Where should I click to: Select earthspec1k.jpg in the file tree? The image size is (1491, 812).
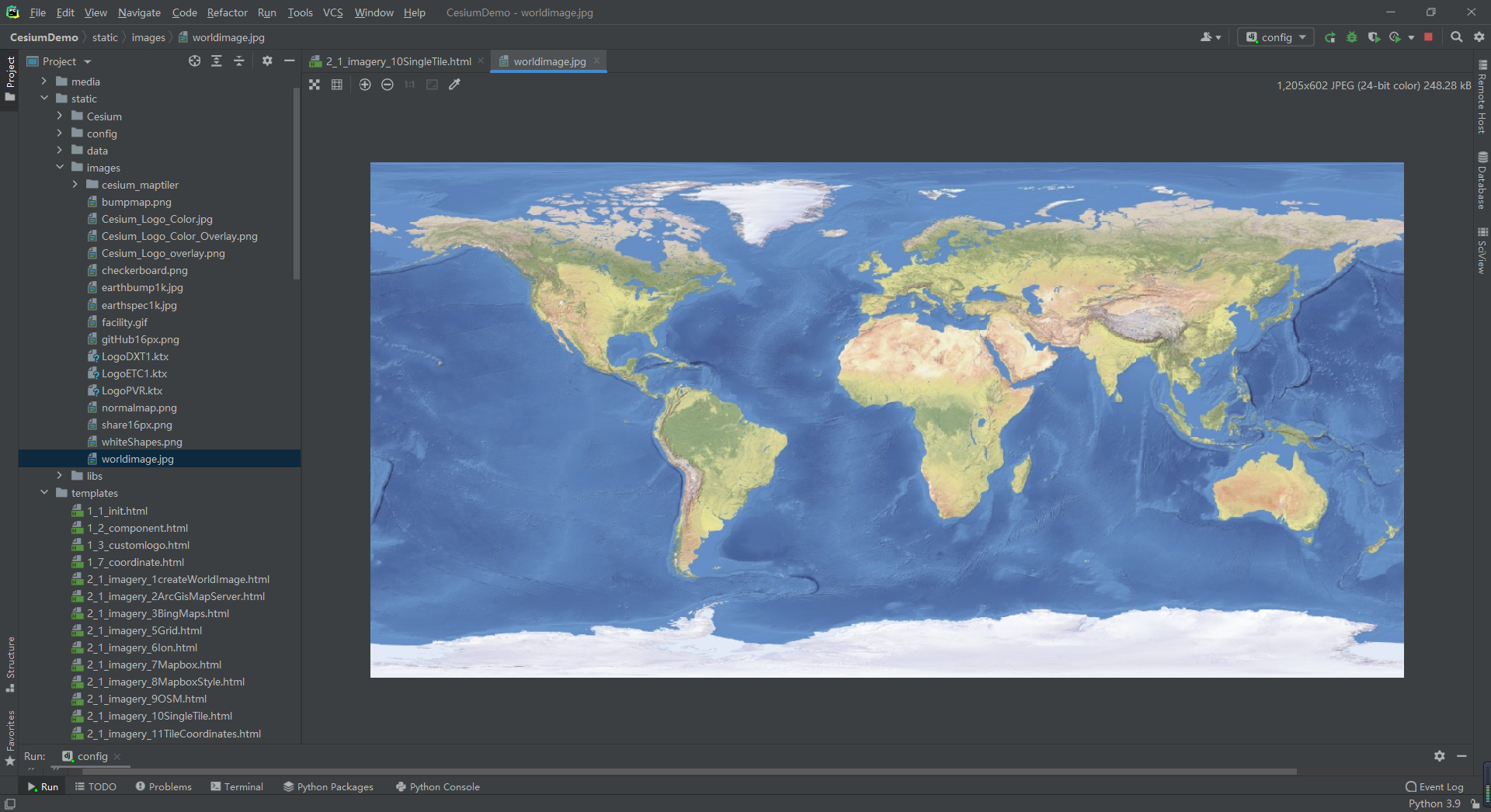tap(139, 305)
